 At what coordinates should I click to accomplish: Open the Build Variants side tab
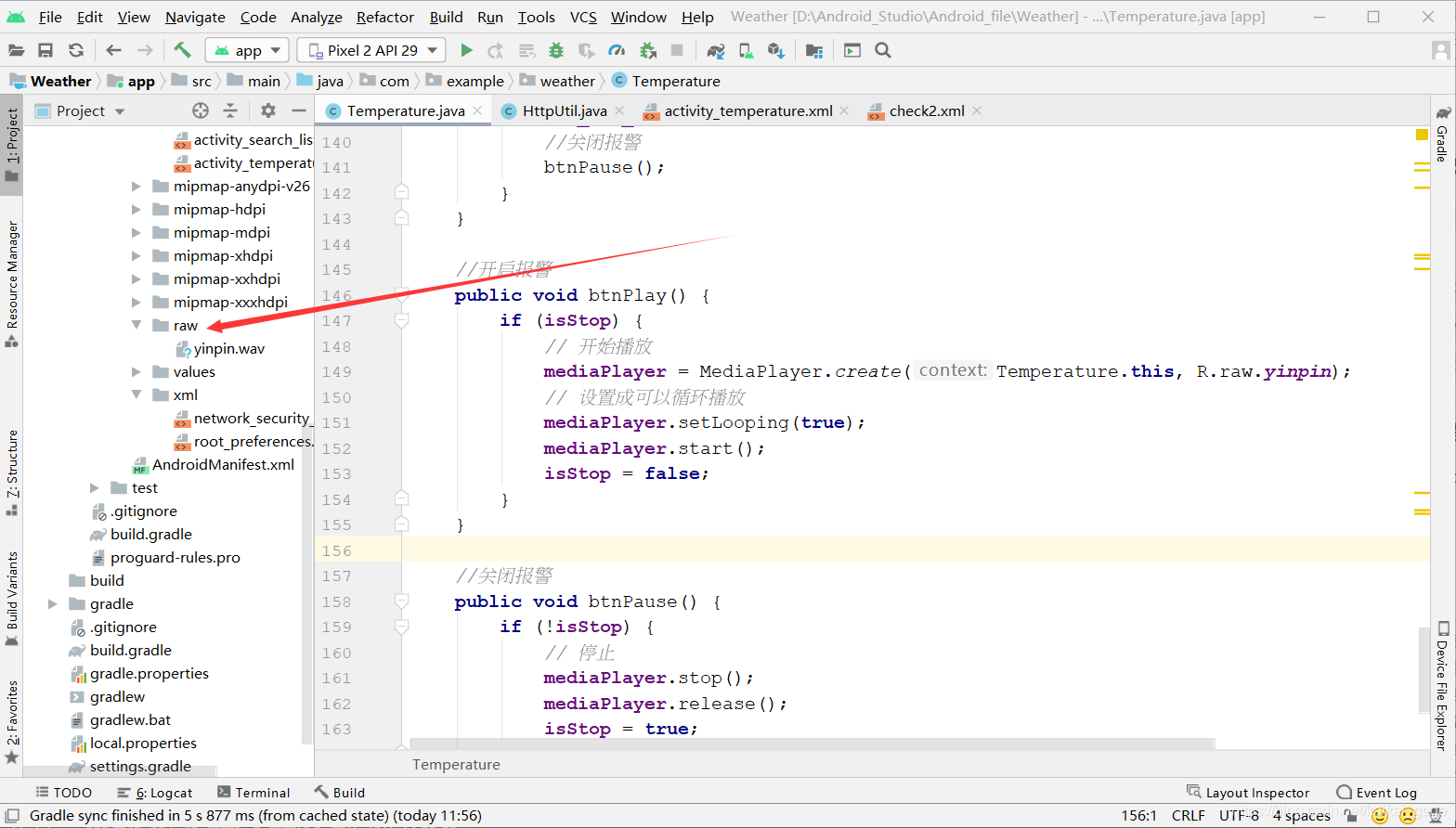(12, 599)
